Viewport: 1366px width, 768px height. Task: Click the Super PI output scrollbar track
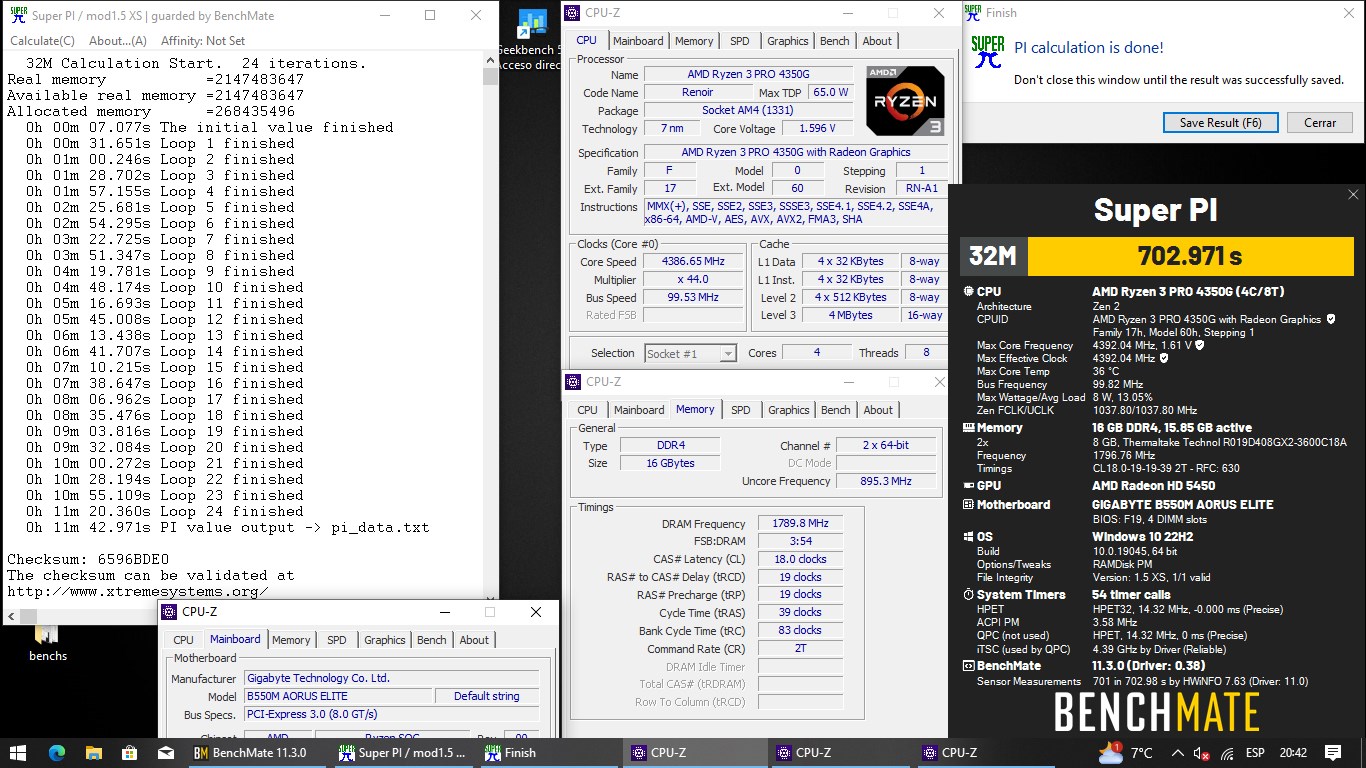point(490,330)
